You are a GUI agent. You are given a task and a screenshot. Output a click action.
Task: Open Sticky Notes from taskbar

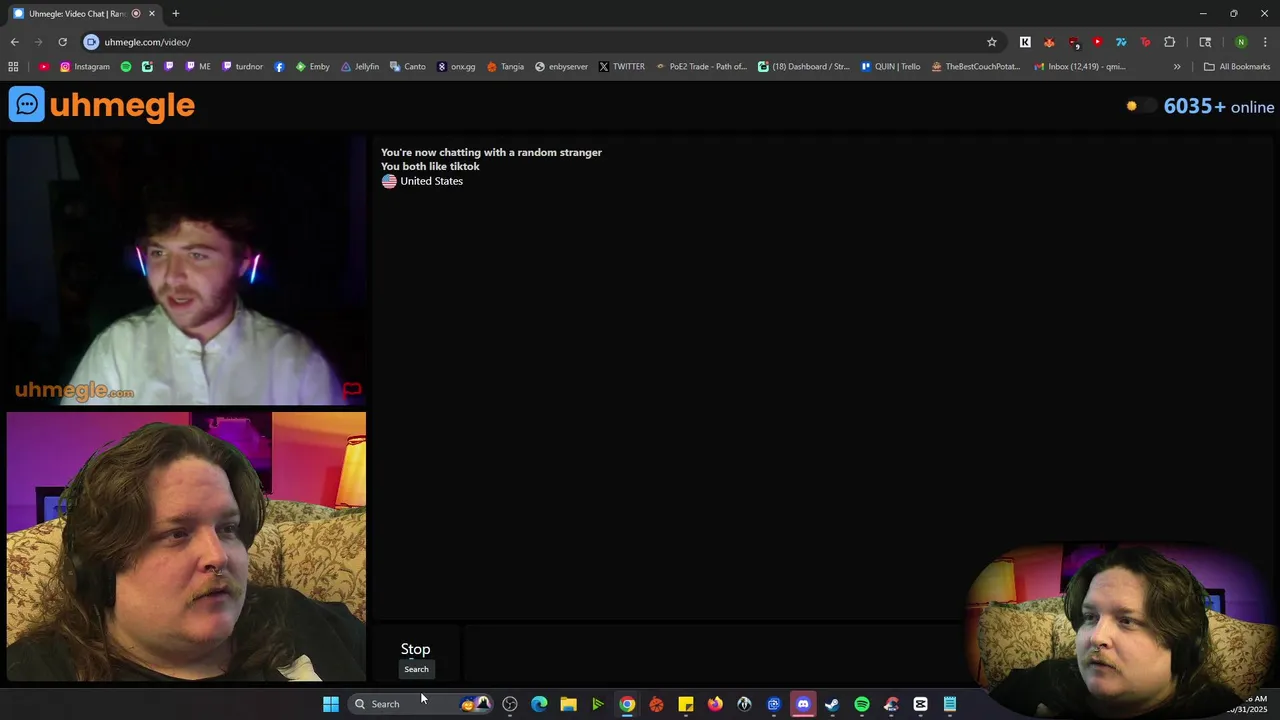click(686, 704)
